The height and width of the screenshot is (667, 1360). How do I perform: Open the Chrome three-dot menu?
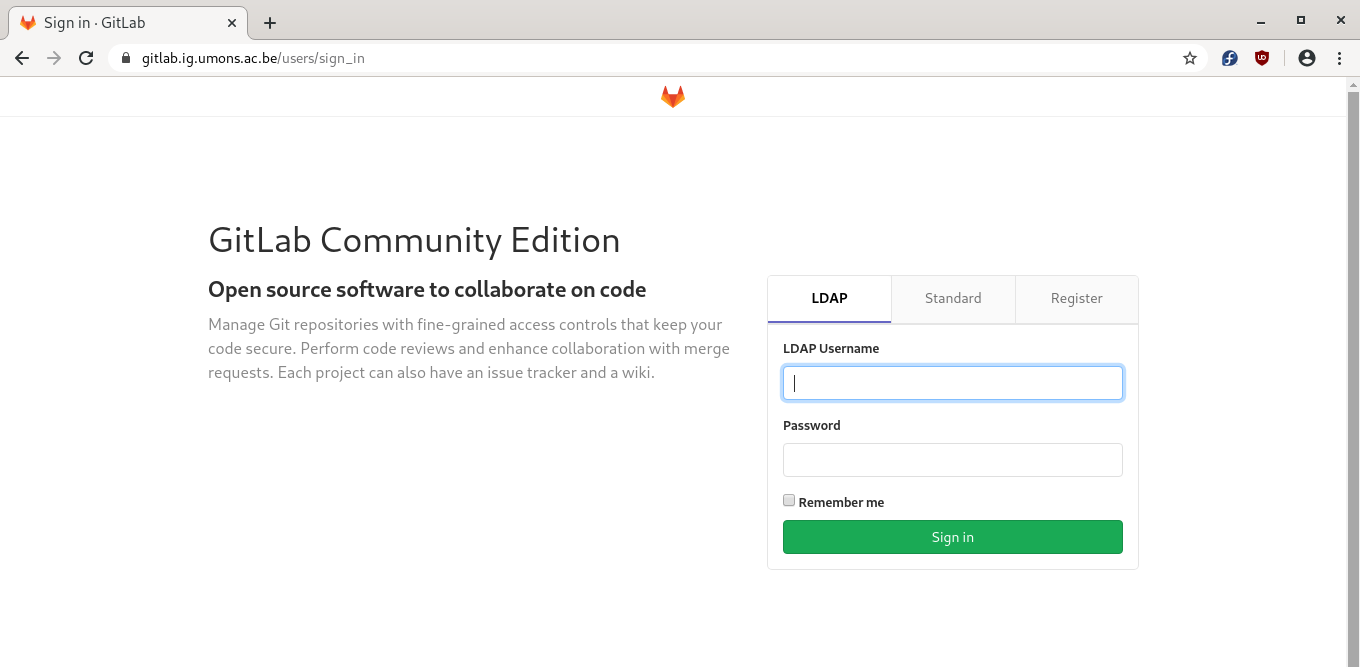pos(1339,58)
